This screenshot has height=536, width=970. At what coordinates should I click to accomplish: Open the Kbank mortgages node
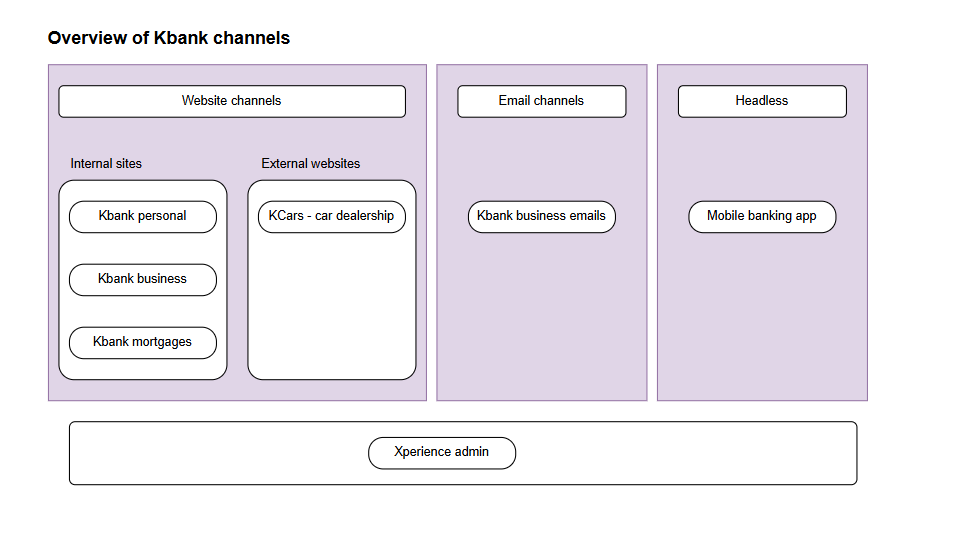(x=142, y=342)
